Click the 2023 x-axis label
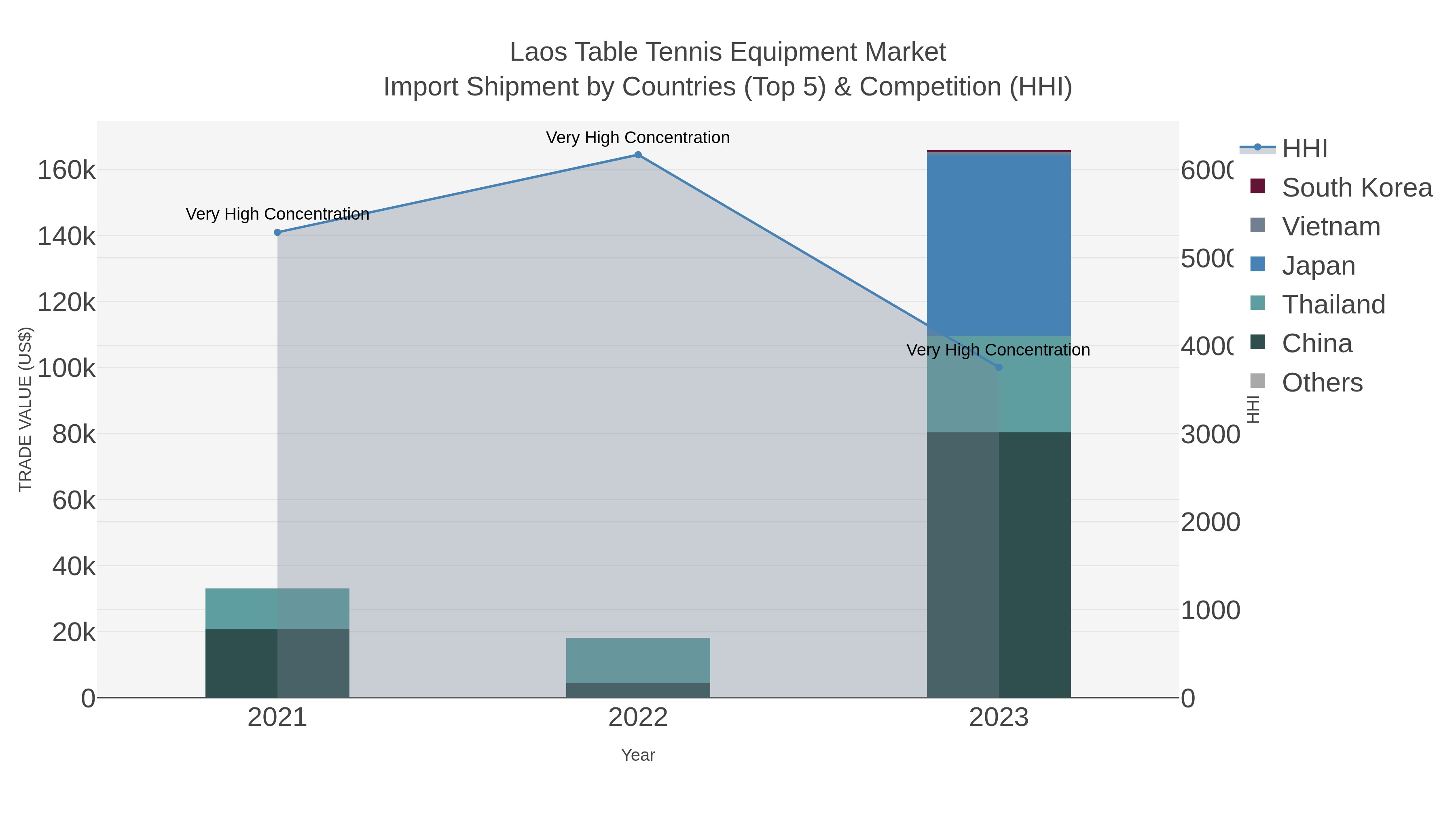The height and width of the screenshot is (819, 1456). pos(999,718)
